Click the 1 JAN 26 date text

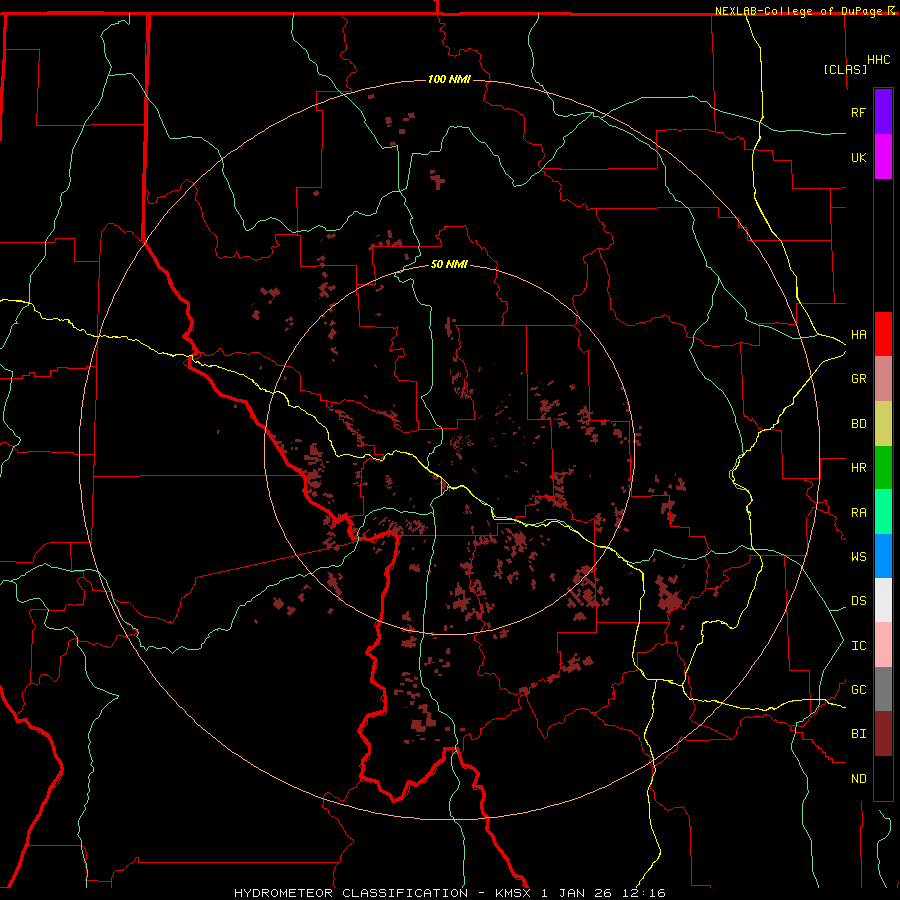point(577,893)
